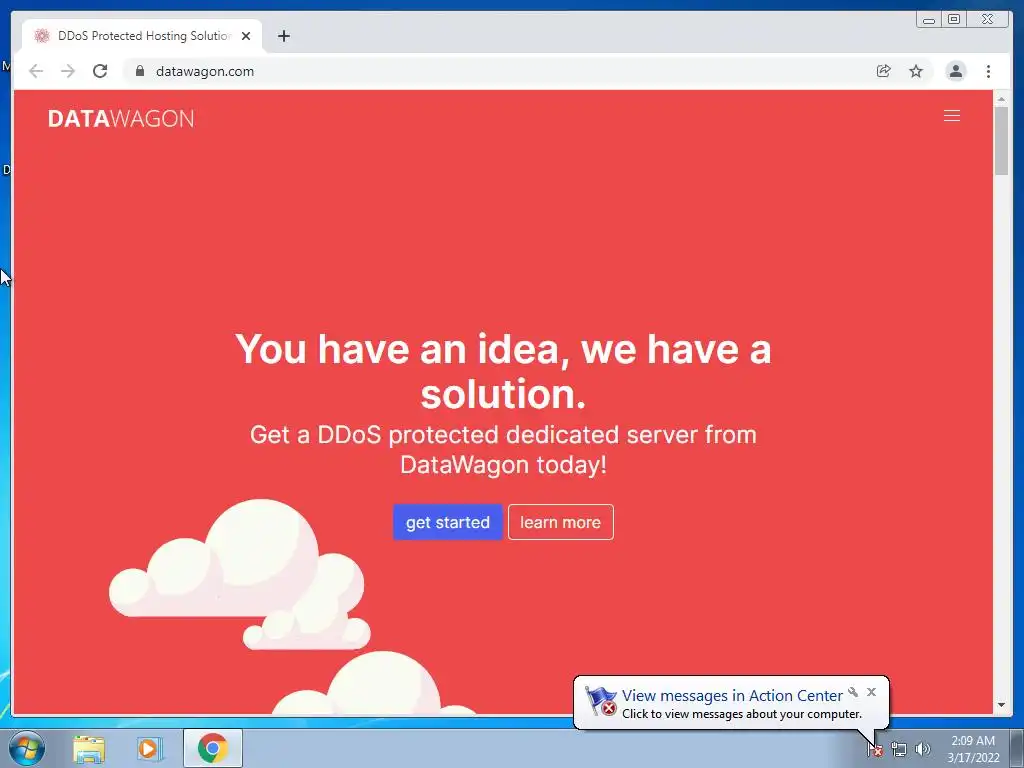Launch Windows Explorer from taskbar

pyautogui.click(x=89, y=749)
